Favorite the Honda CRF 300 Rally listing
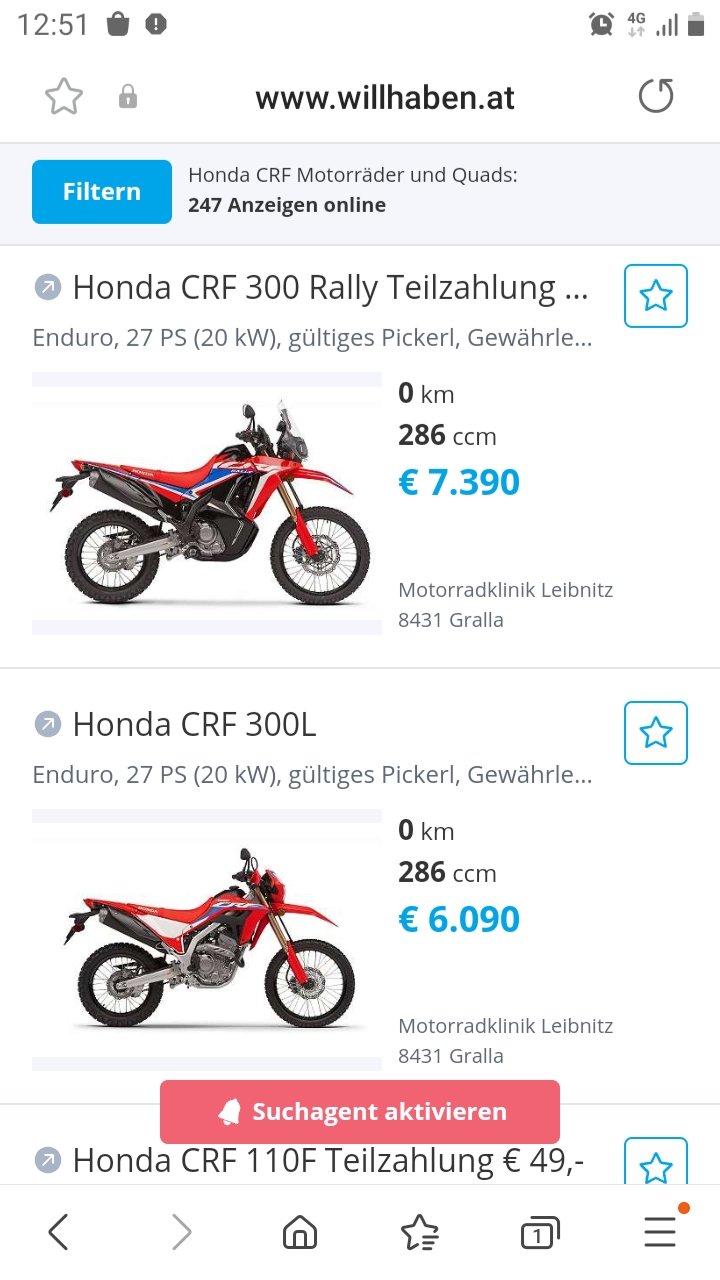Screen dimensions: 720x1280 (656, 296)
